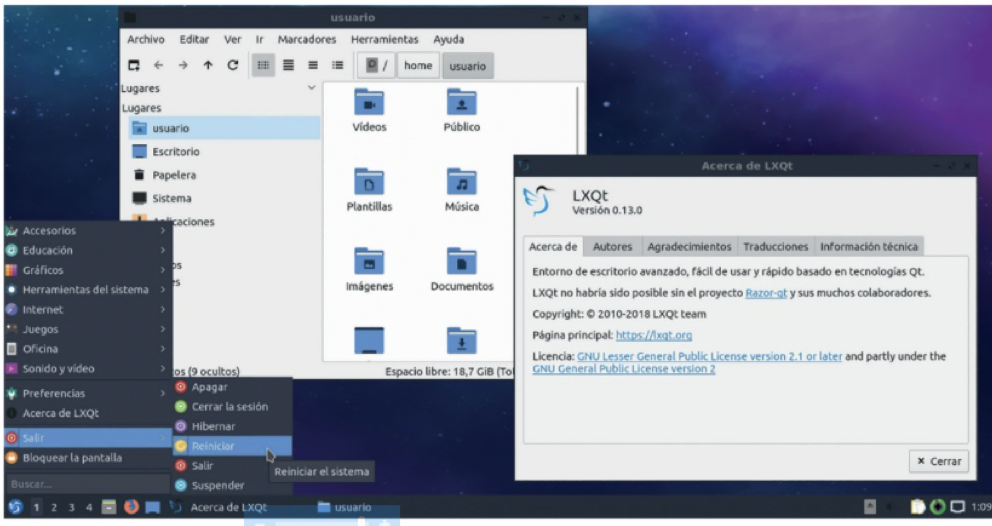Expand the Accesorios menu category
The width and height of the screenshot is (992, 526).
click(87, 230)
